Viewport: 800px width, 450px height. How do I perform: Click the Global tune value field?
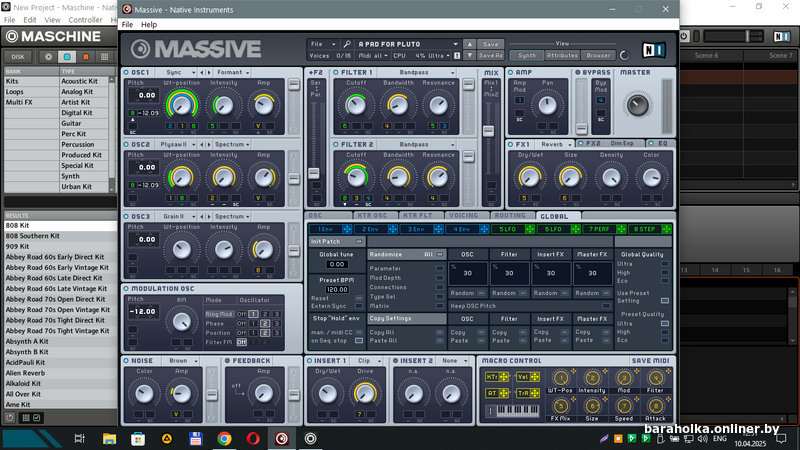click(337, 264)
